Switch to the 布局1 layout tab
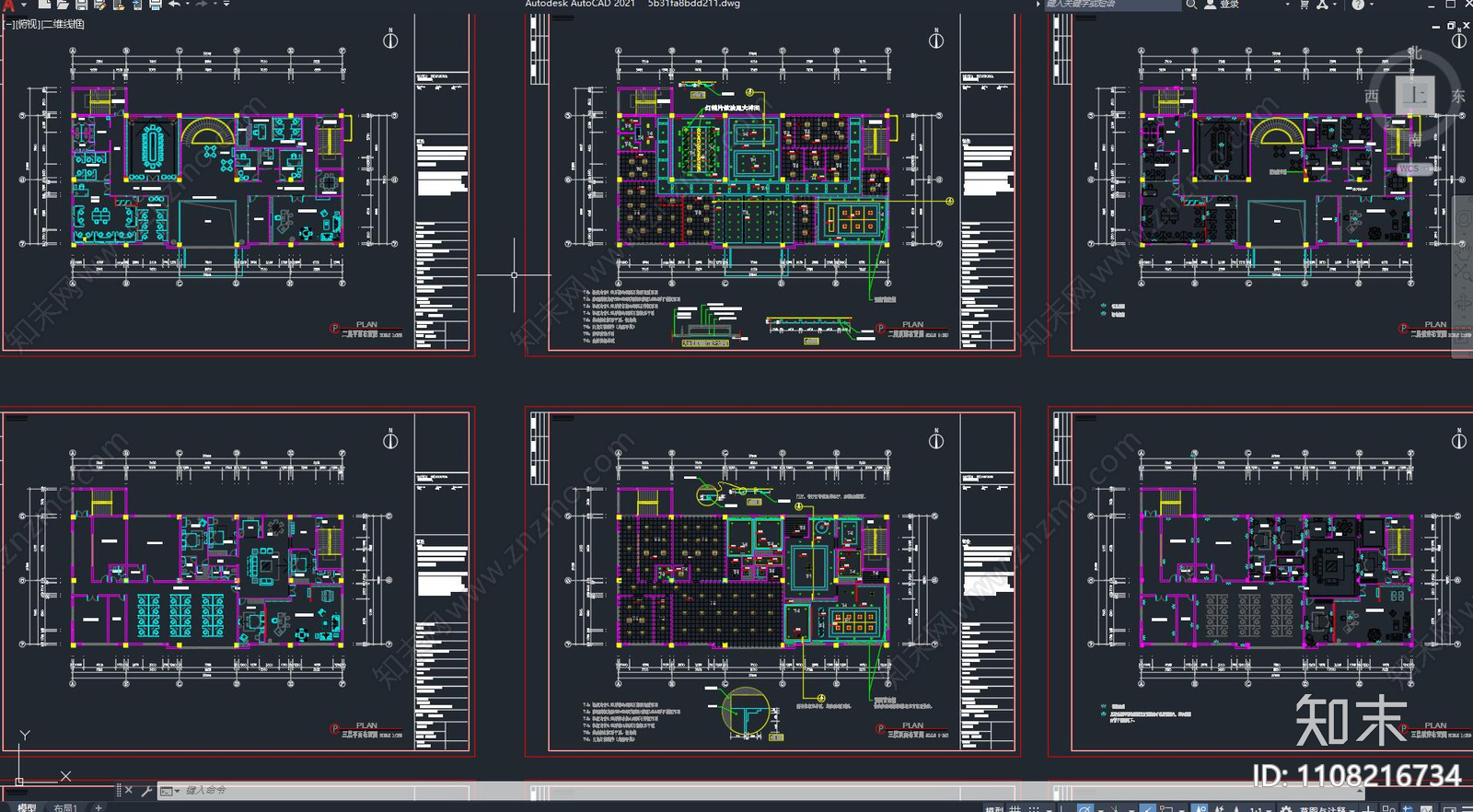Image resolution: width=1473 pixels, height=812 pixels. [x=65, y=806]
